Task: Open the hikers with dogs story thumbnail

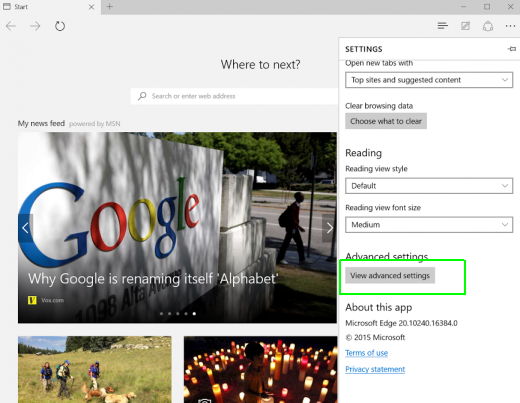Action: point(95,369)
